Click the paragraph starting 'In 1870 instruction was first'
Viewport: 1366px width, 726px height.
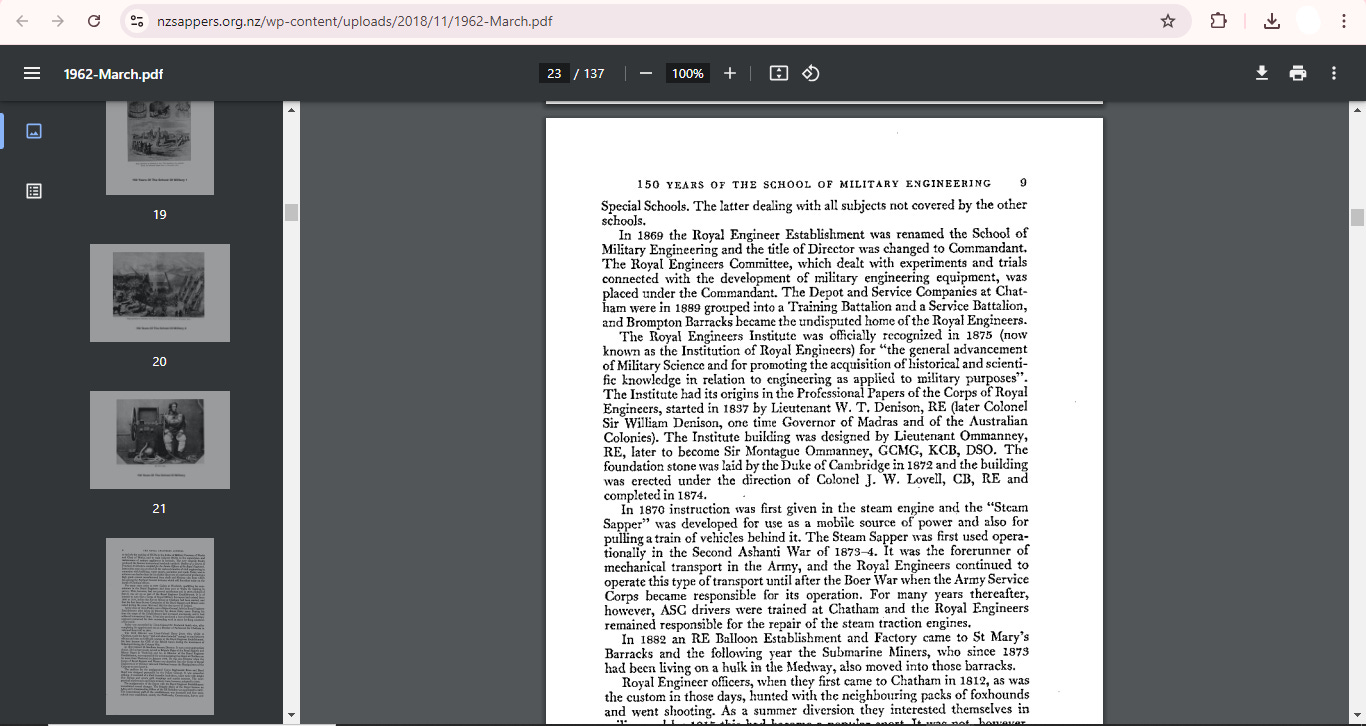pyautogui.click(x=814, y=567)
